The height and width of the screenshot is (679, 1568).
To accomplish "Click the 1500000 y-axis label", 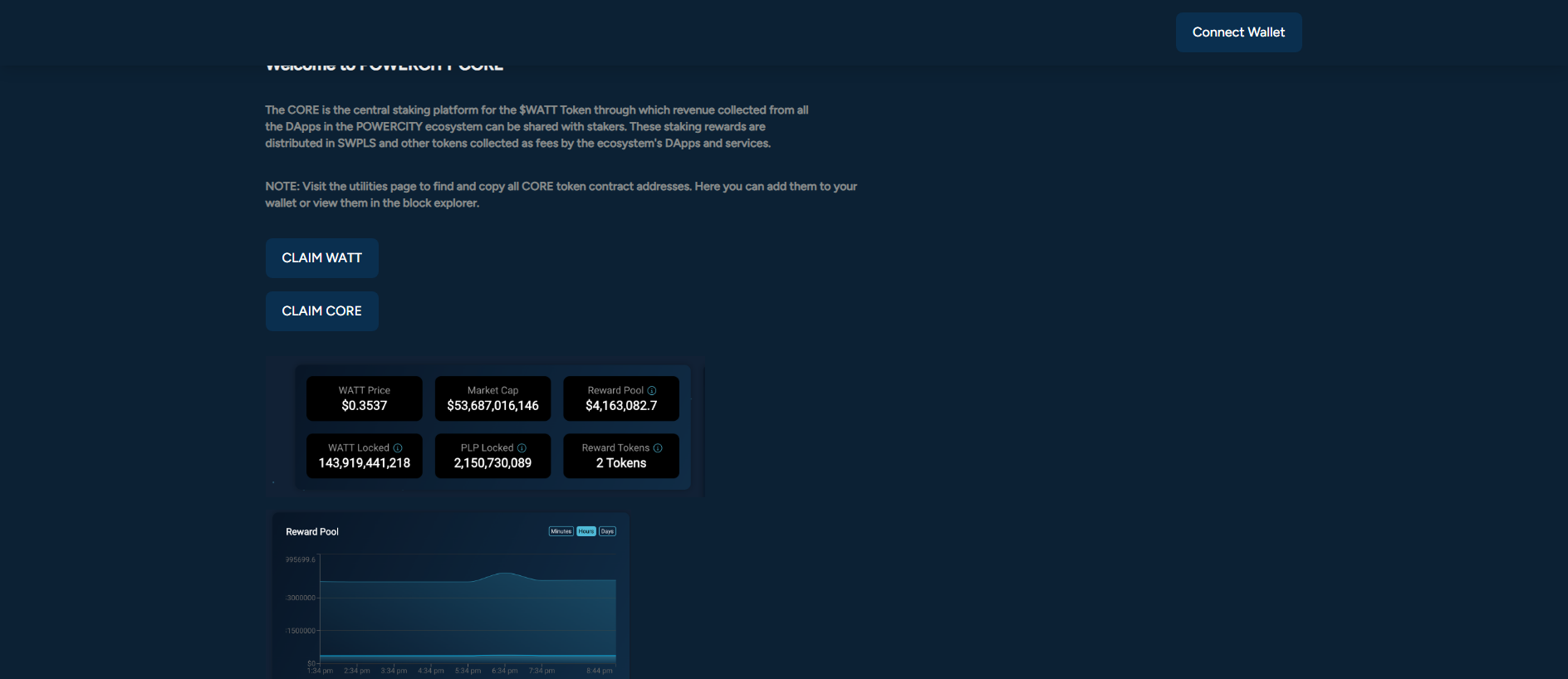I will tap(301, 631).
